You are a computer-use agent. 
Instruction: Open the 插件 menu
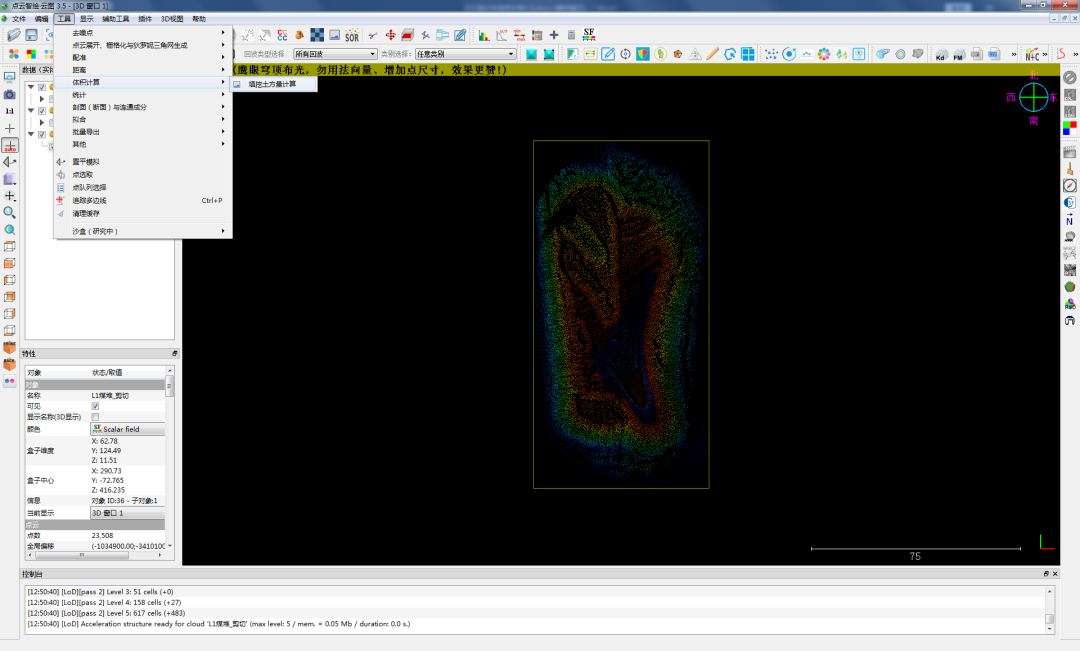point(145,19)
